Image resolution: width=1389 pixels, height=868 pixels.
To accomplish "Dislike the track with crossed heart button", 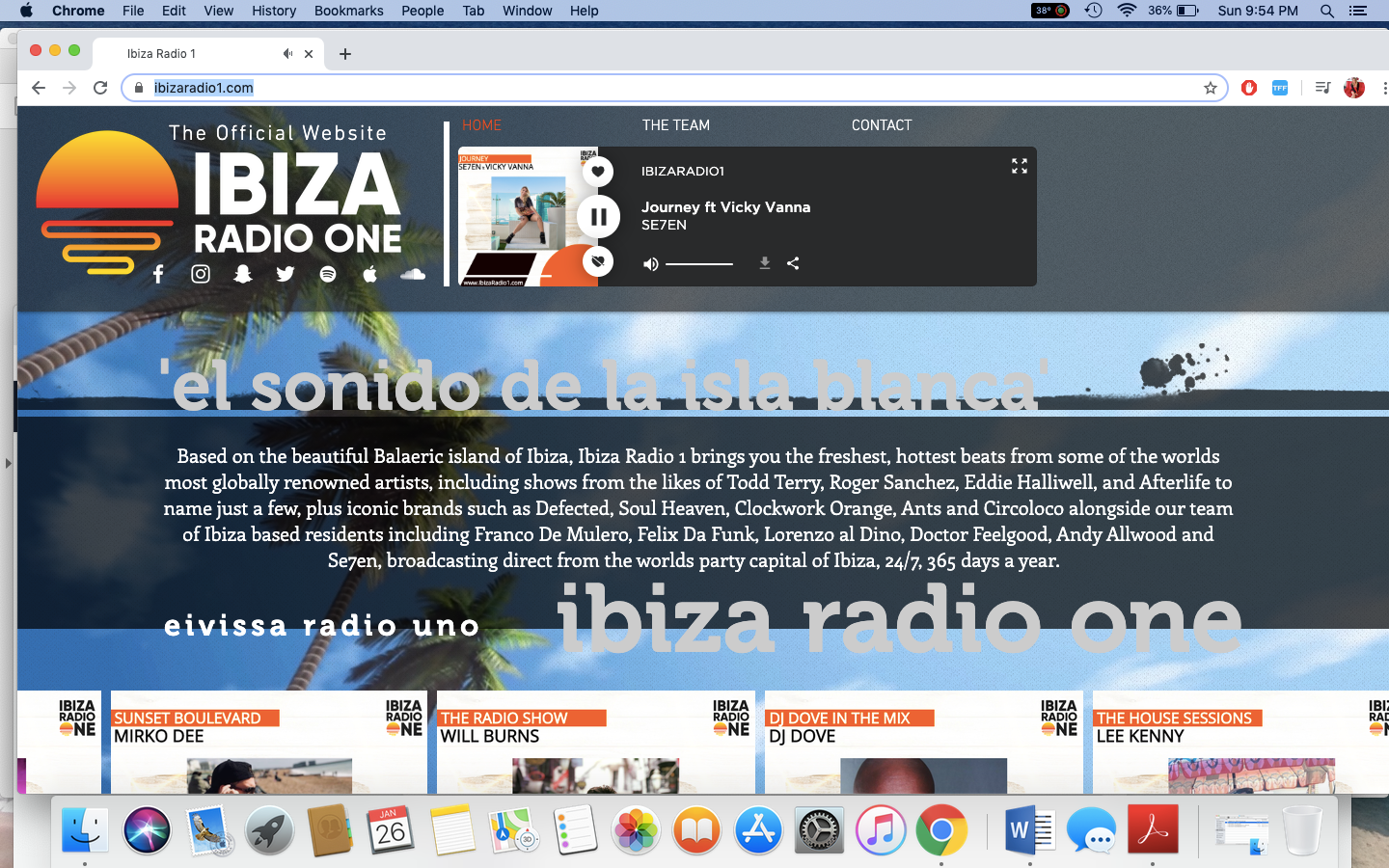I will [x=598, y=260].
